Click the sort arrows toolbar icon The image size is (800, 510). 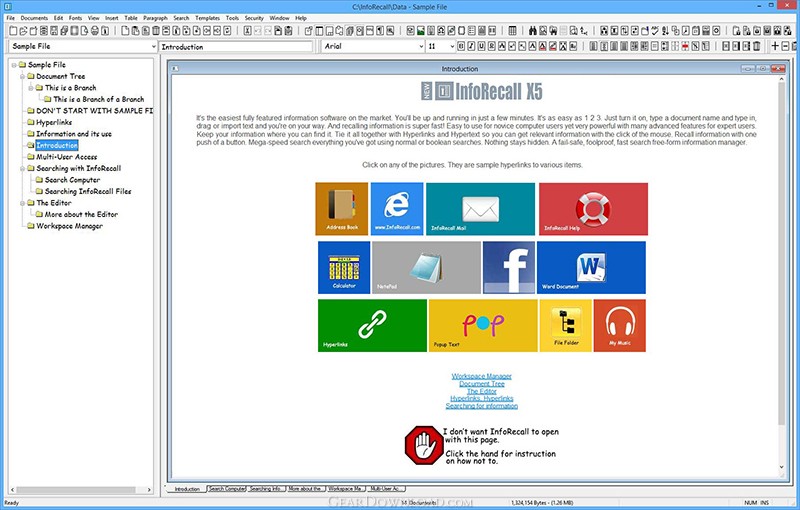tap(665, 31)
